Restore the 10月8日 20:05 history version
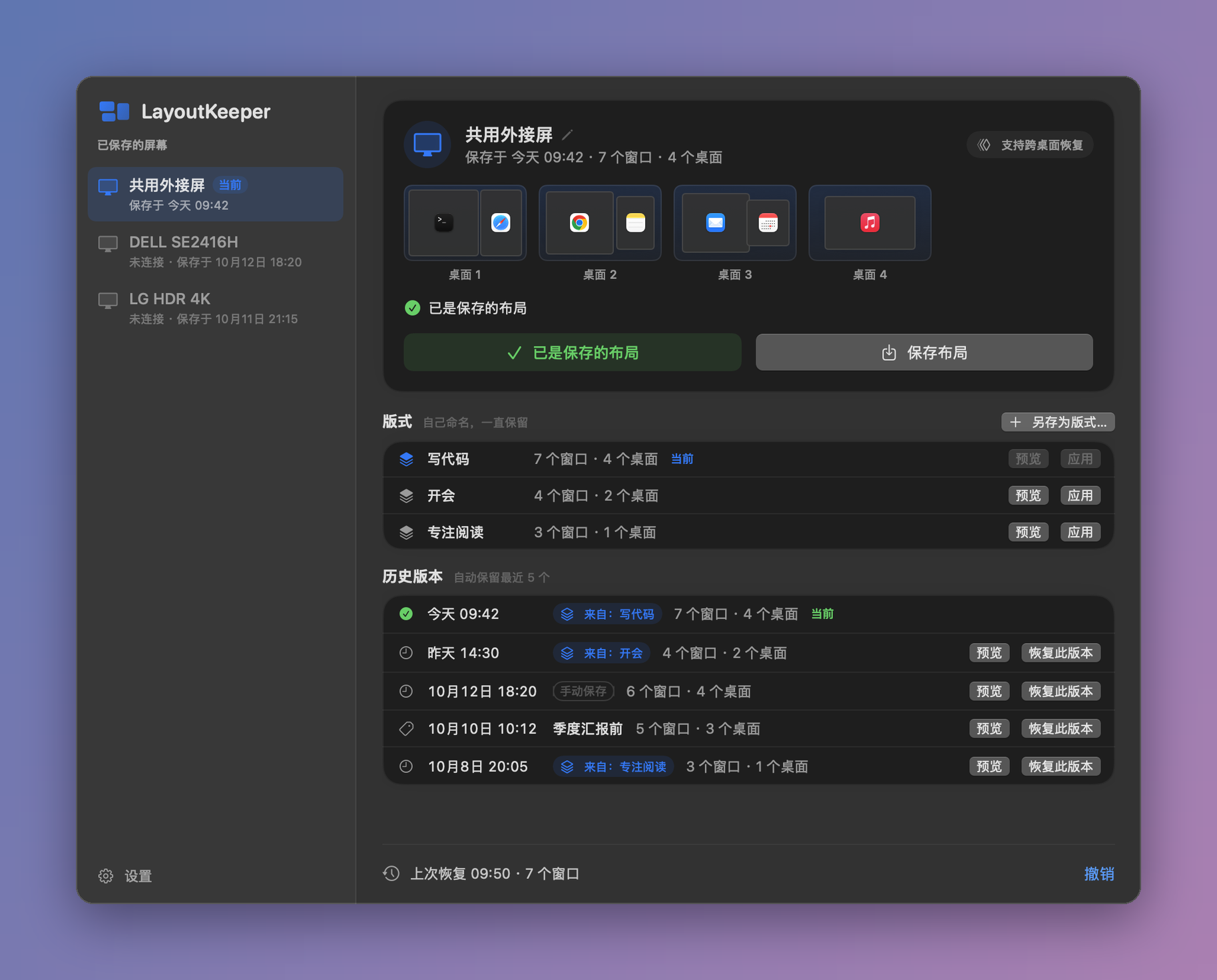1217x980 pixels. [1061, 766]
